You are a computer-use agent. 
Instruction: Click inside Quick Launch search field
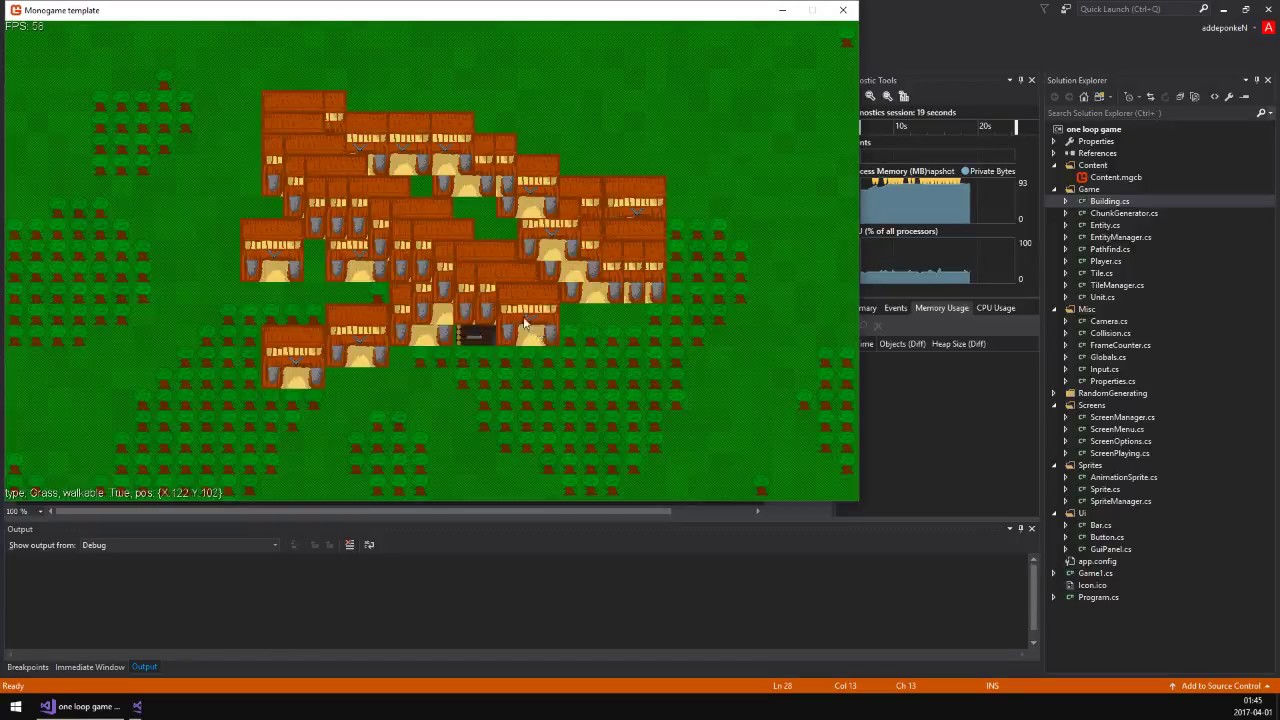pos(1135,9)
